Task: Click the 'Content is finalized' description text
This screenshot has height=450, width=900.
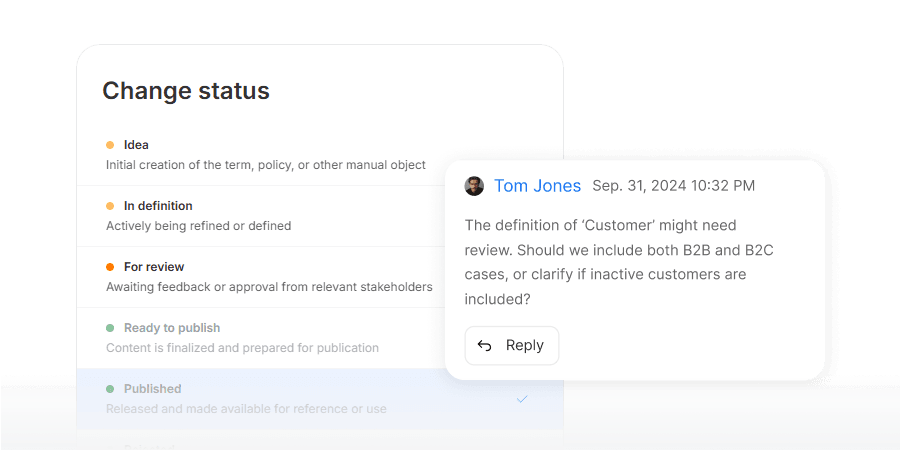Action: click(x=242, y=348)
